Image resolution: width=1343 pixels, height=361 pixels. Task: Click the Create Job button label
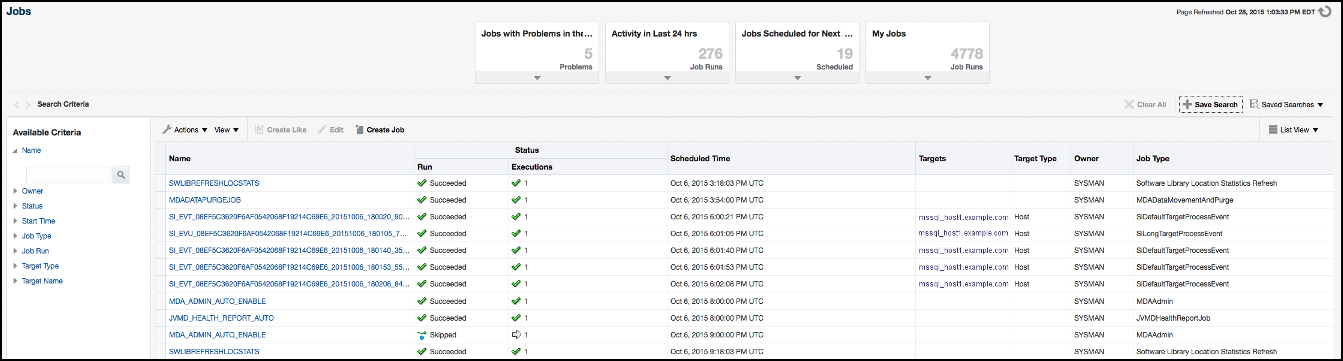click(385, 130)
